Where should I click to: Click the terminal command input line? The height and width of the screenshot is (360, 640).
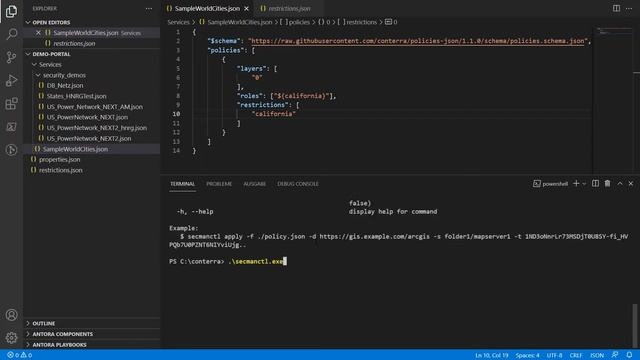point(228,261)
